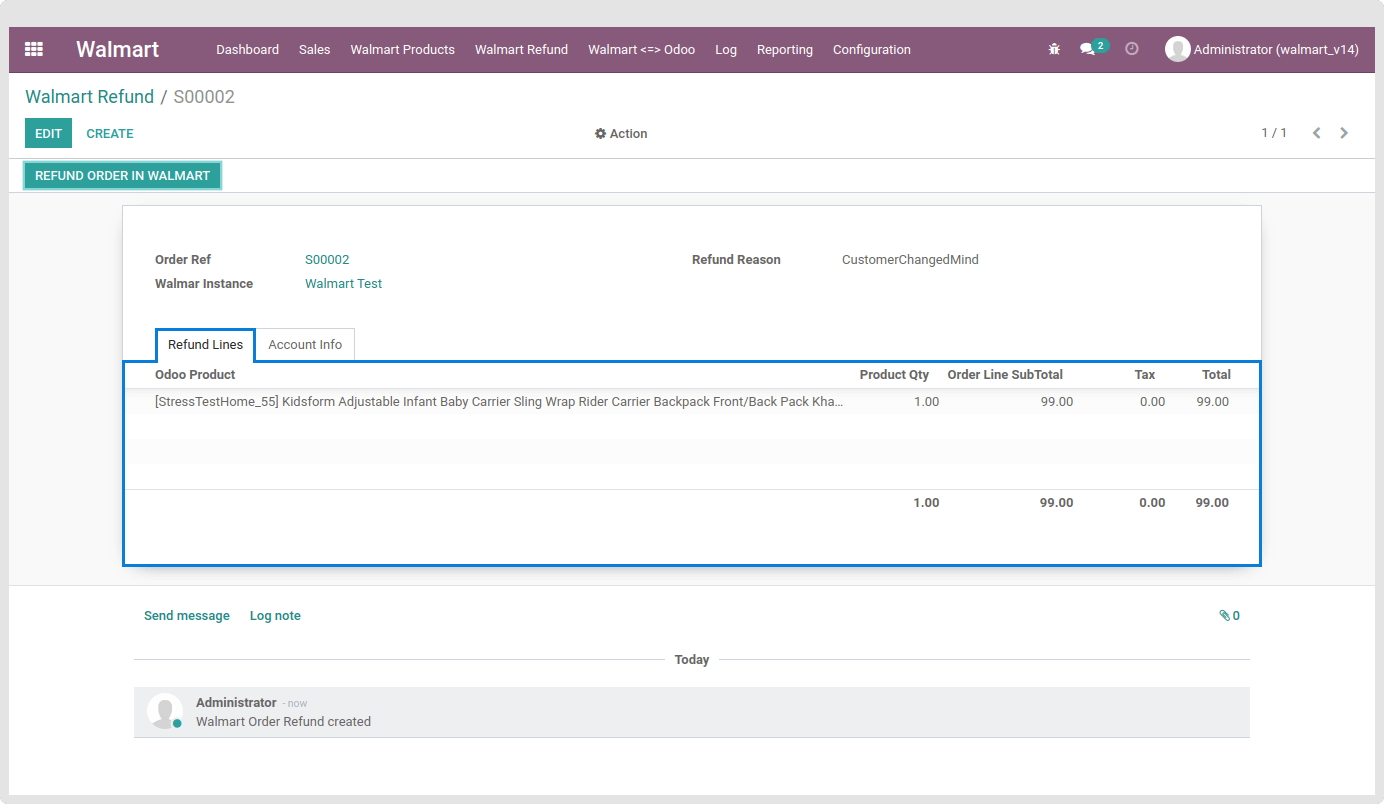Follow the Walmart Refund breadcrumb link
This screenshot has height=804, width=1384.
(x=89, y=97)
